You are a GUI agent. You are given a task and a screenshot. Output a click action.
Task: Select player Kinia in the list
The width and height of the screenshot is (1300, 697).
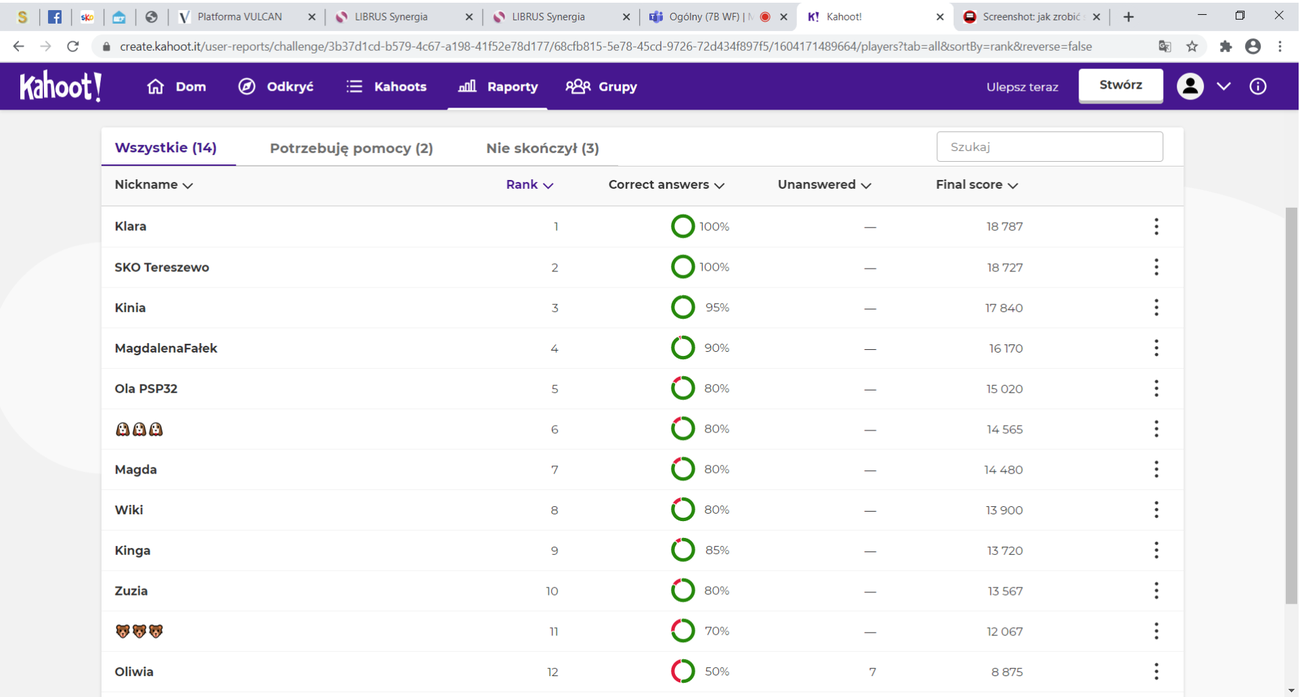click(x=130, y=308)
